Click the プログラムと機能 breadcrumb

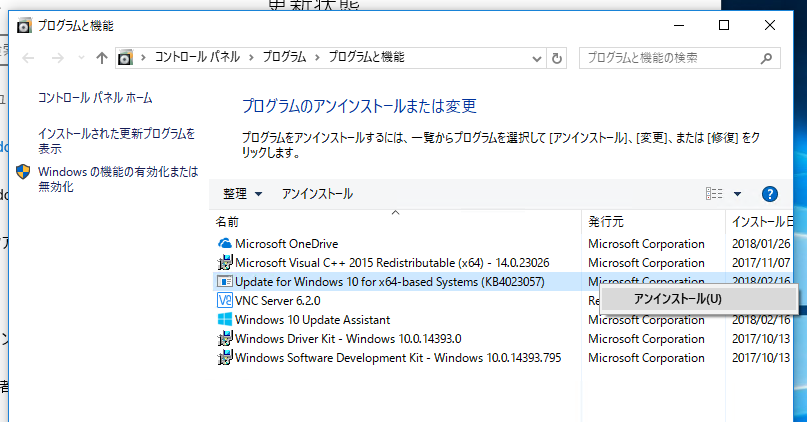366,57
